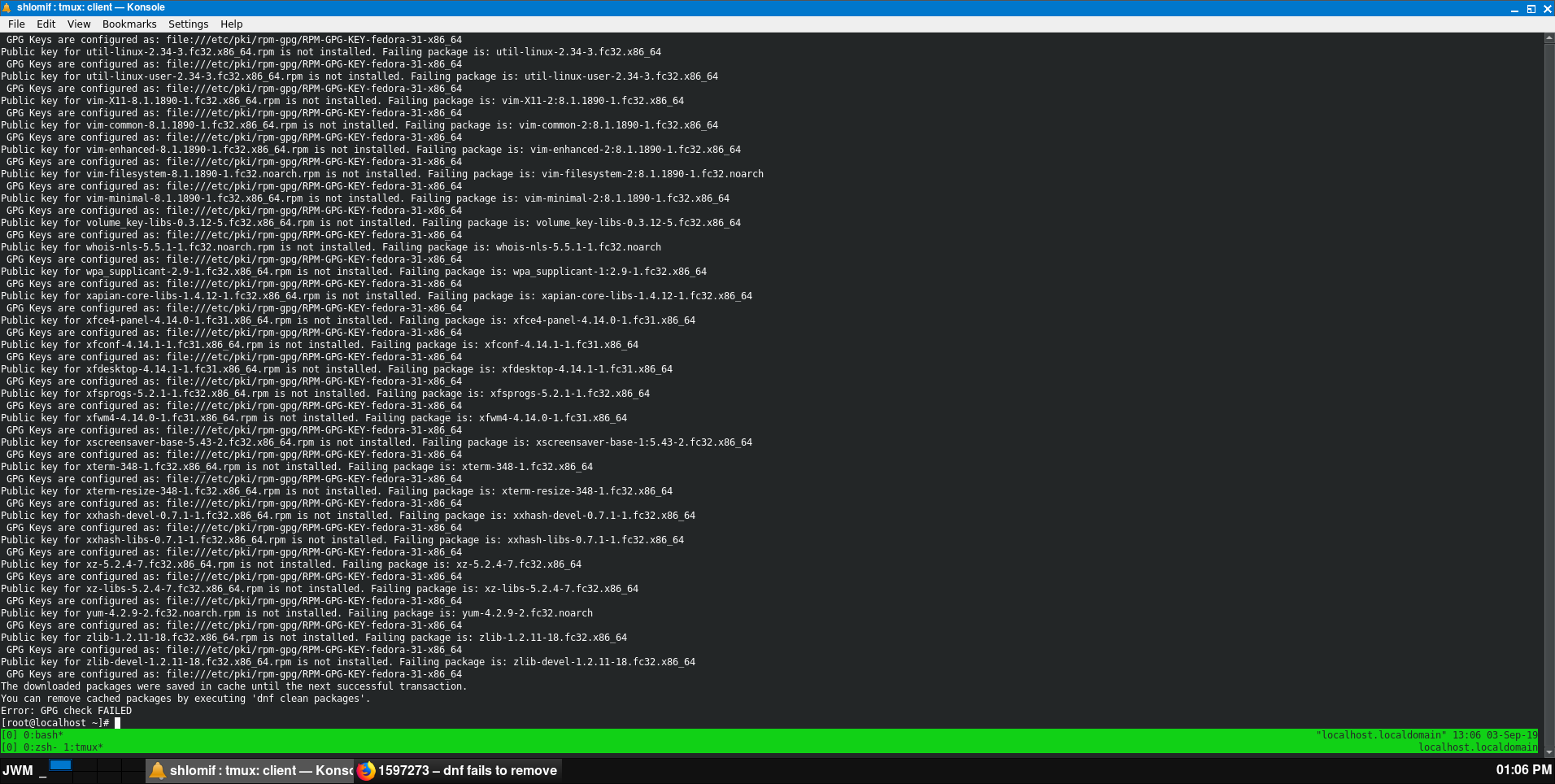
Task: Click the vim-filesystem public key failure line
Action: pyautogui.click(x=382, y=174)
